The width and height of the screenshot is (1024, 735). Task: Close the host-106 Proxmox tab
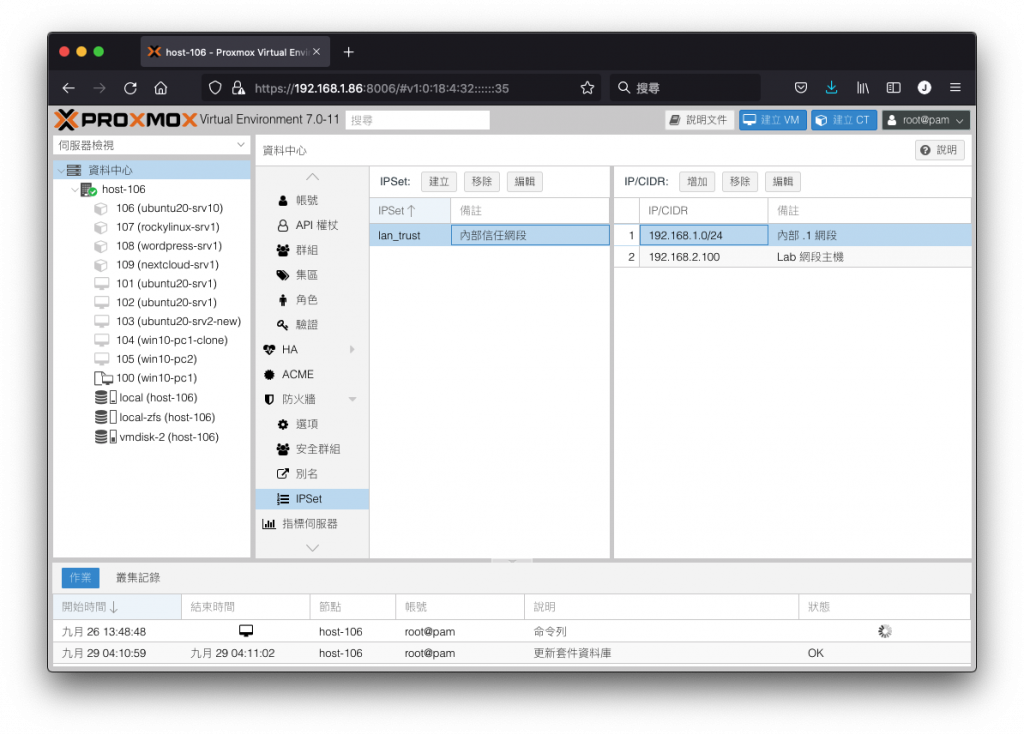point(317,52)
